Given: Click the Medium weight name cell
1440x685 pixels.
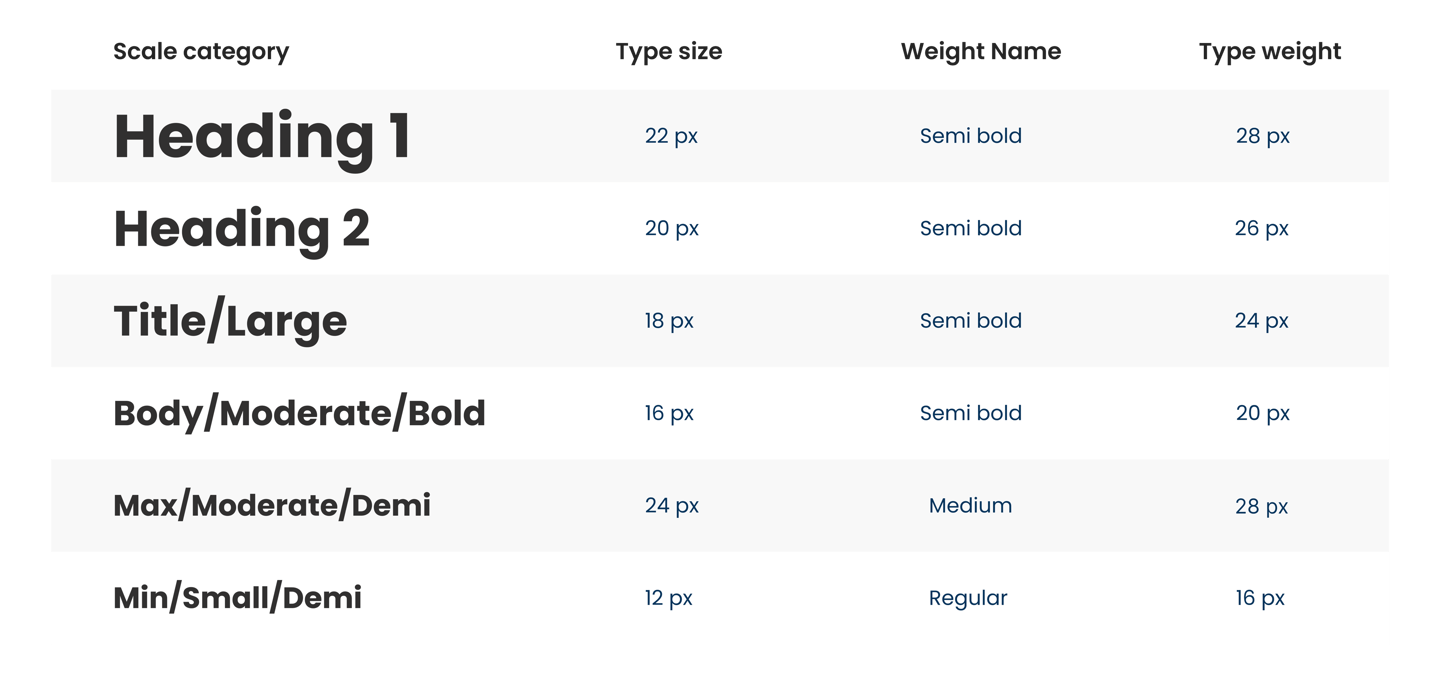Looking at the screenshot, I should 970,505.
